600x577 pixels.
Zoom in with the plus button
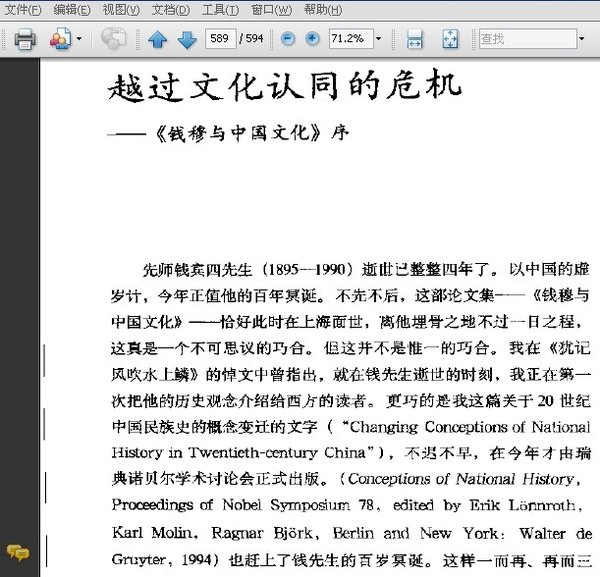point(312,38)
